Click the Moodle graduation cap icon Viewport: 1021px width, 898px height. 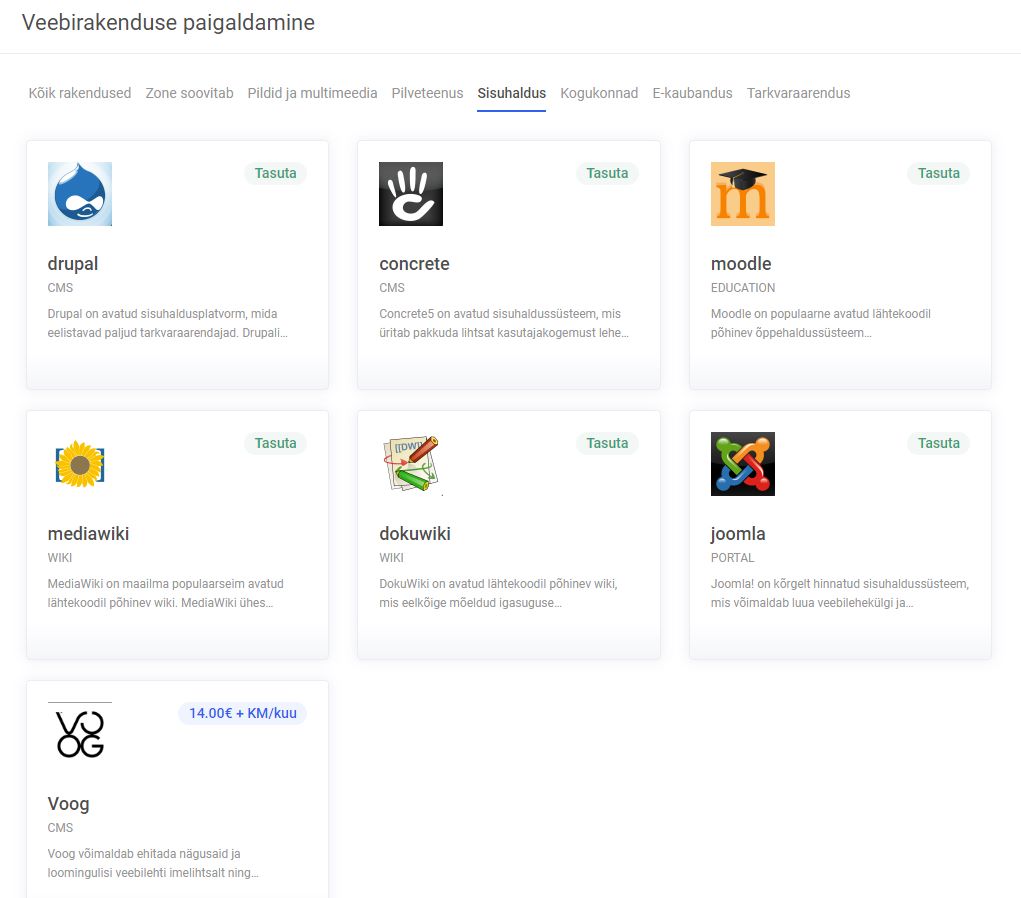[742, 194]
